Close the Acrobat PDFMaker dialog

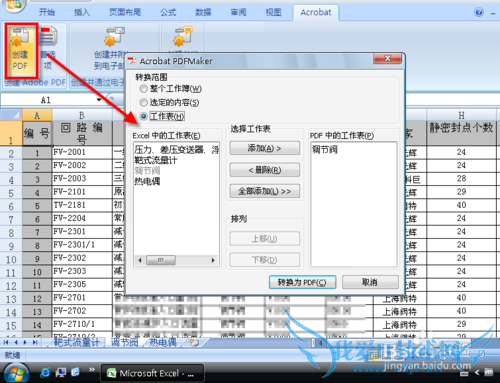point(387,59)
